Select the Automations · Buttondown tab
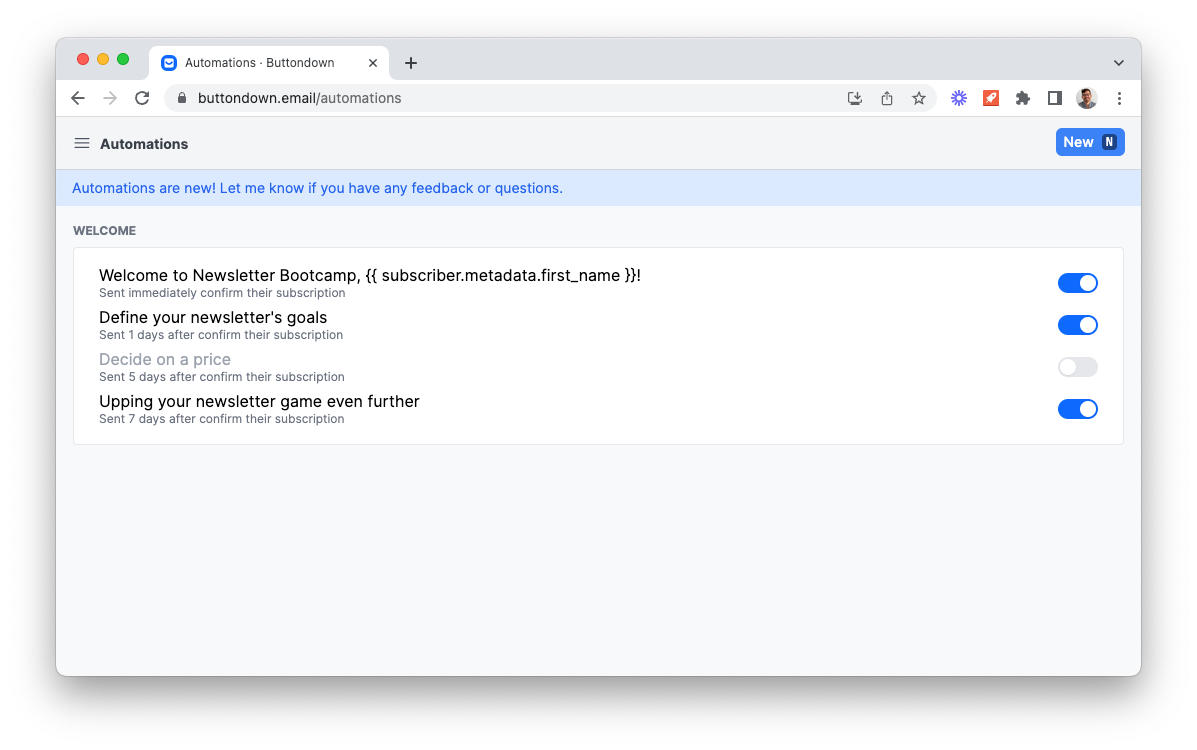 [x=260, y=62]
